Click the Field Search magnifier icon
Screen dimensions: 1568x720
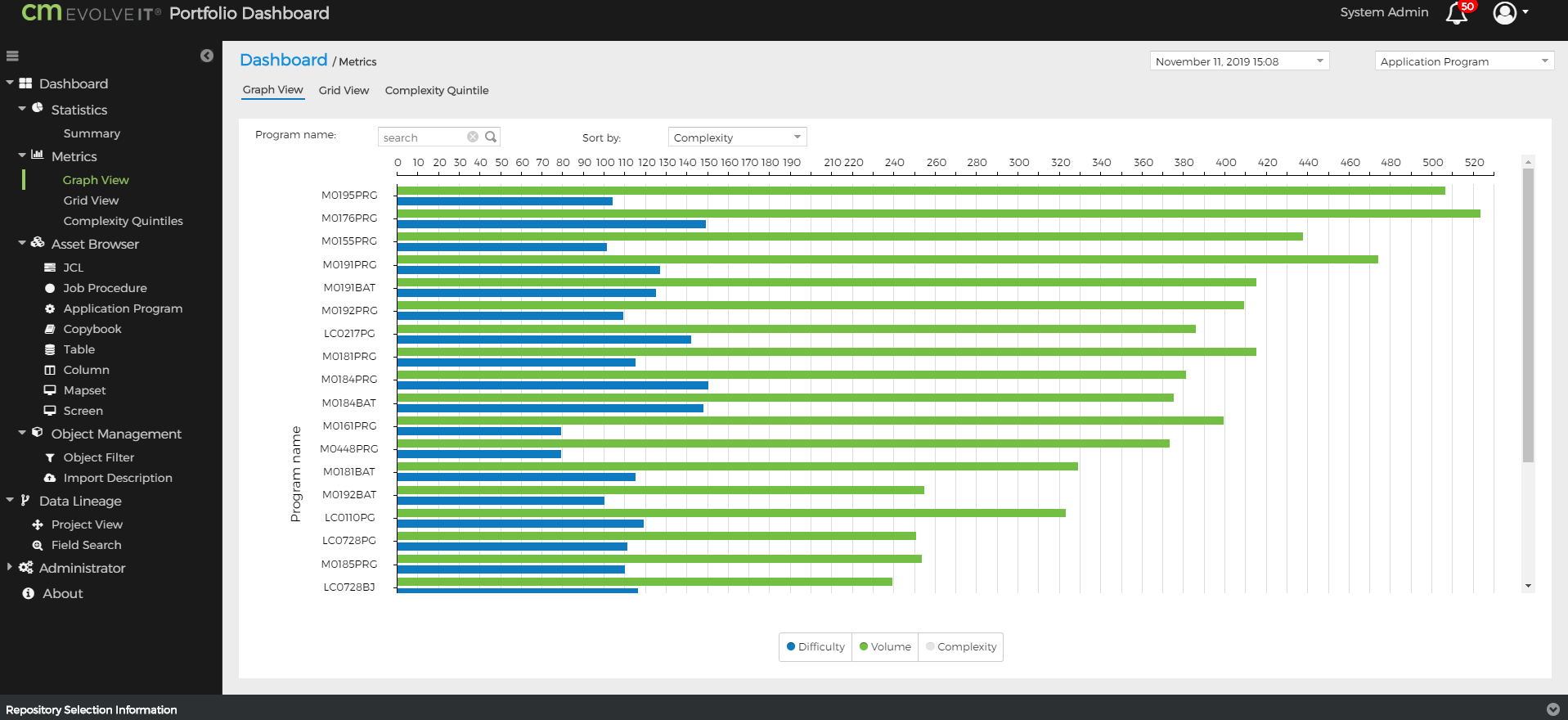(x=38, y=545)
